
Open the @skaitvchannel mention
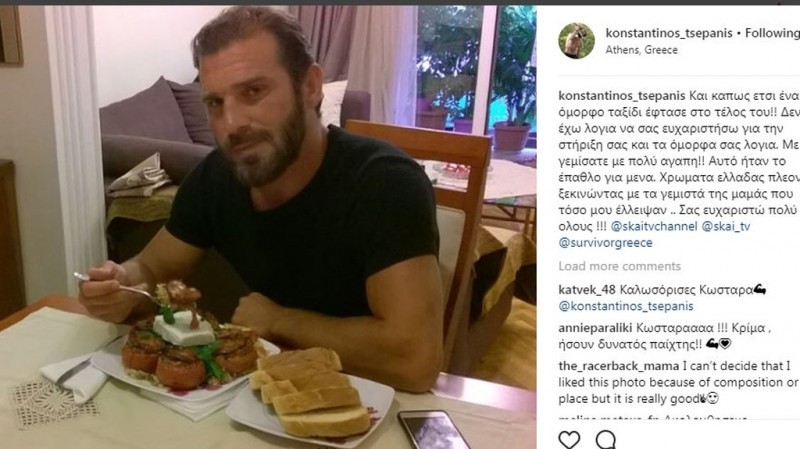click(x=654, y=227)
